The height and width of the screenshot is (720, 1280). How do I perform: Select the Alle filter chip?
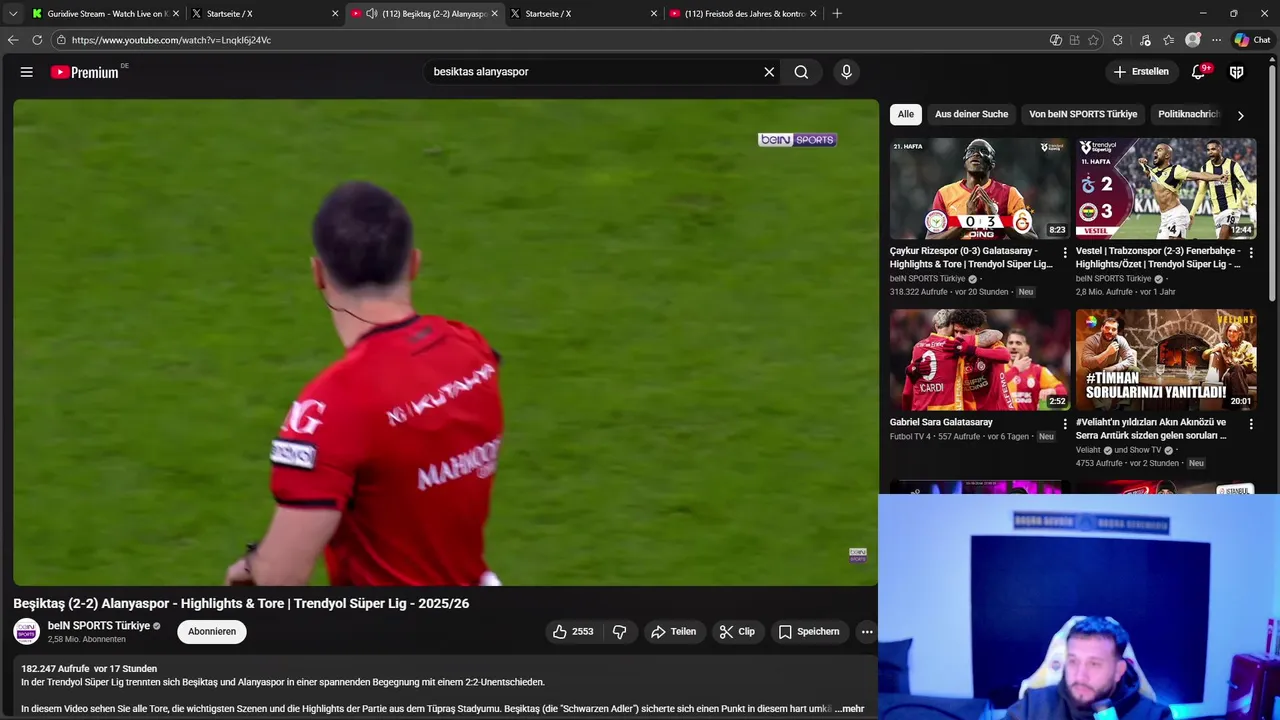click(906, 114)
